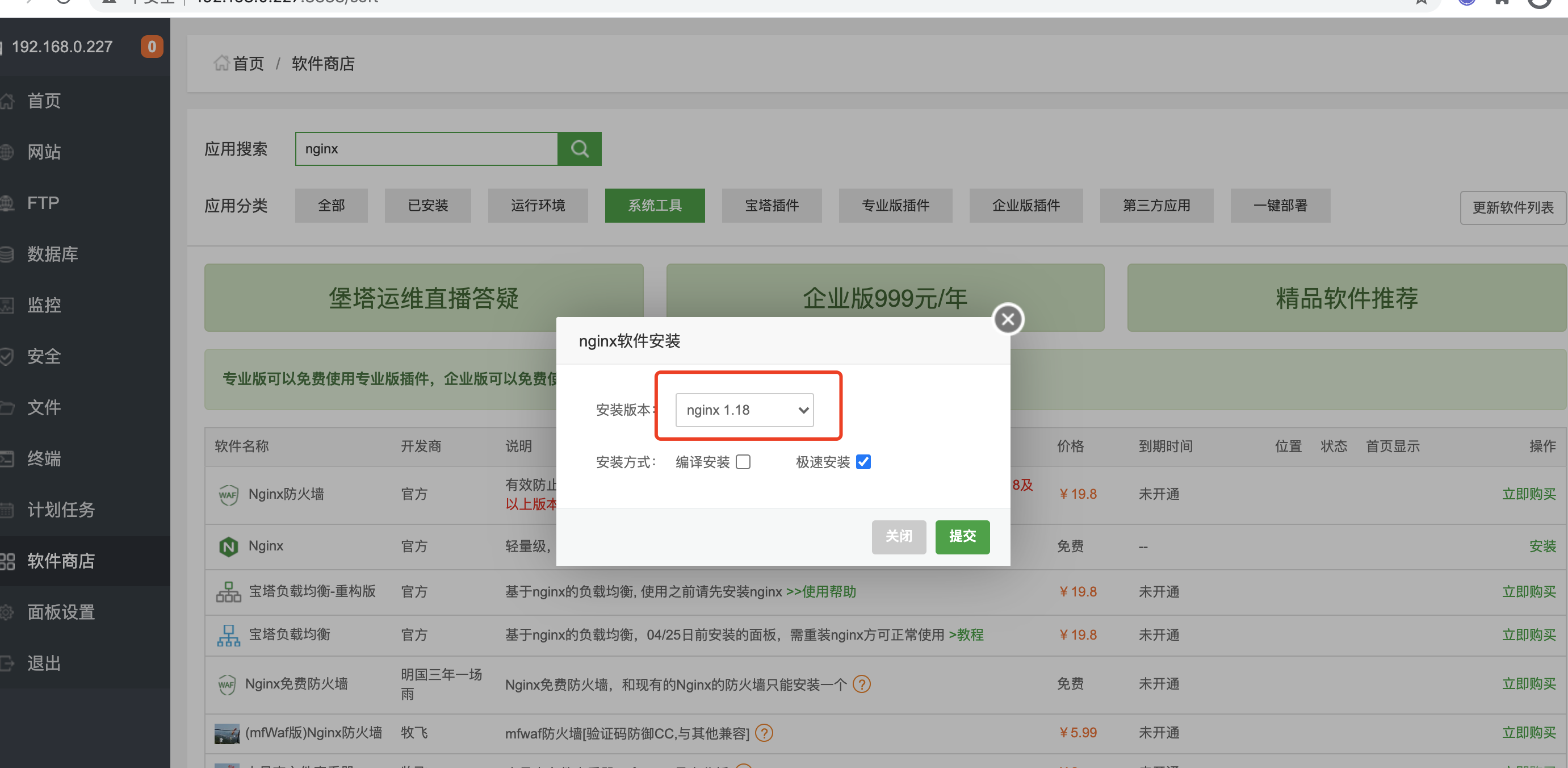Click the Nginx green hexagon icon
The width and height of the screenshot is (1568, 768).
pyautogui.click(x=228, y=546)
